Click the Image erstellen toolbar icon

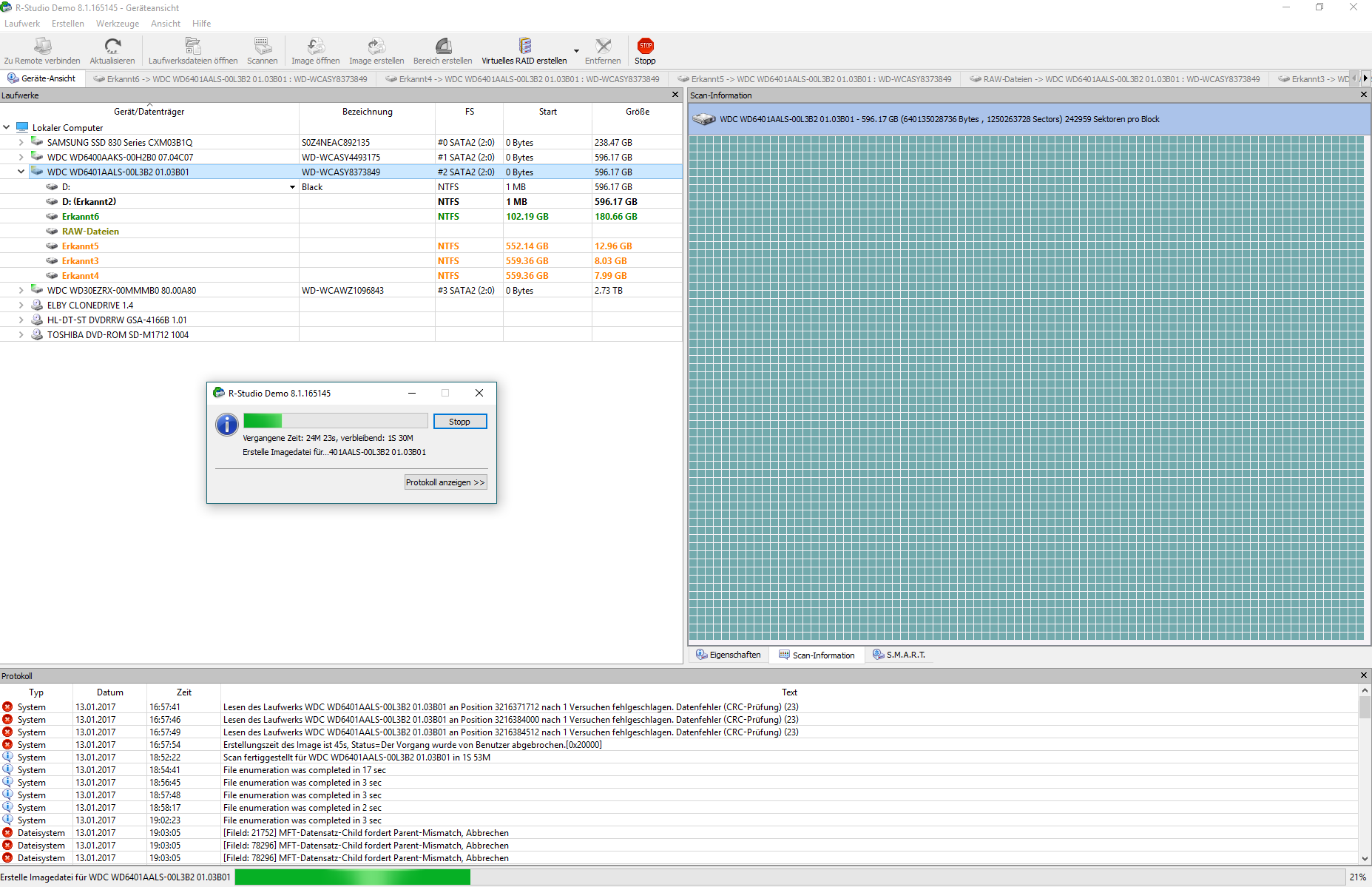point(376,46)
